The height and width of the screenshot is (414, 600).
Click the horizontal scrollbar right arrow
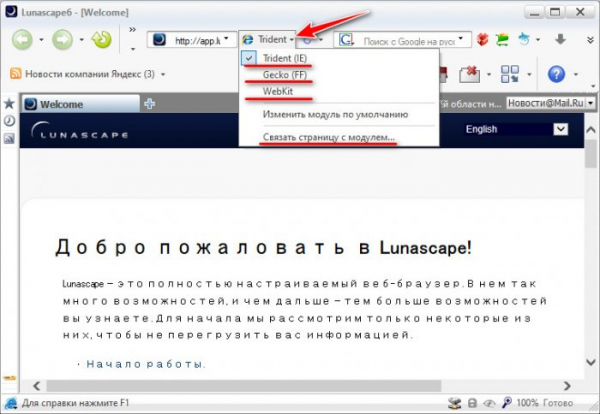click(x=567, y=386)
